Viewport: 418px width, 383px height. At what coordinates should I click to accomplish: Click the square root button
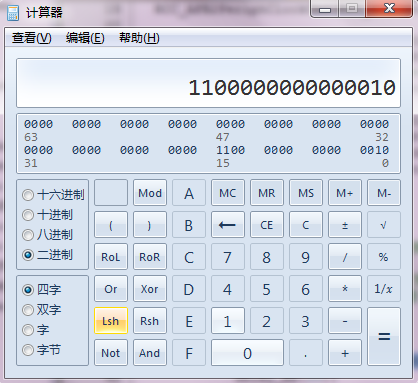click(384, 225)
